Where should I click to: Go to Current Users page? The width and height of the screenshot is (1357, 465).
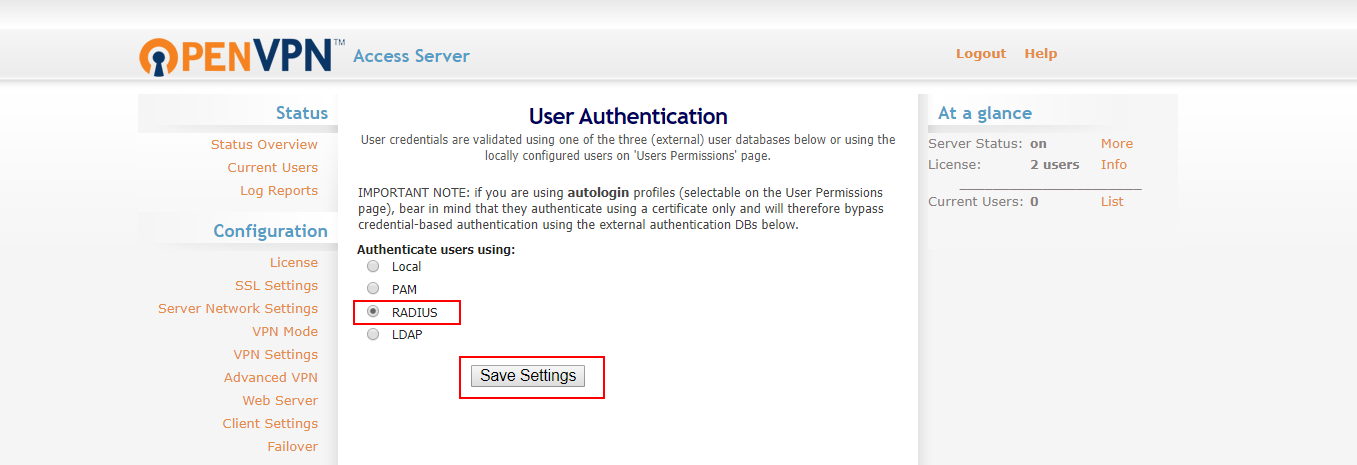click(272, 168)
